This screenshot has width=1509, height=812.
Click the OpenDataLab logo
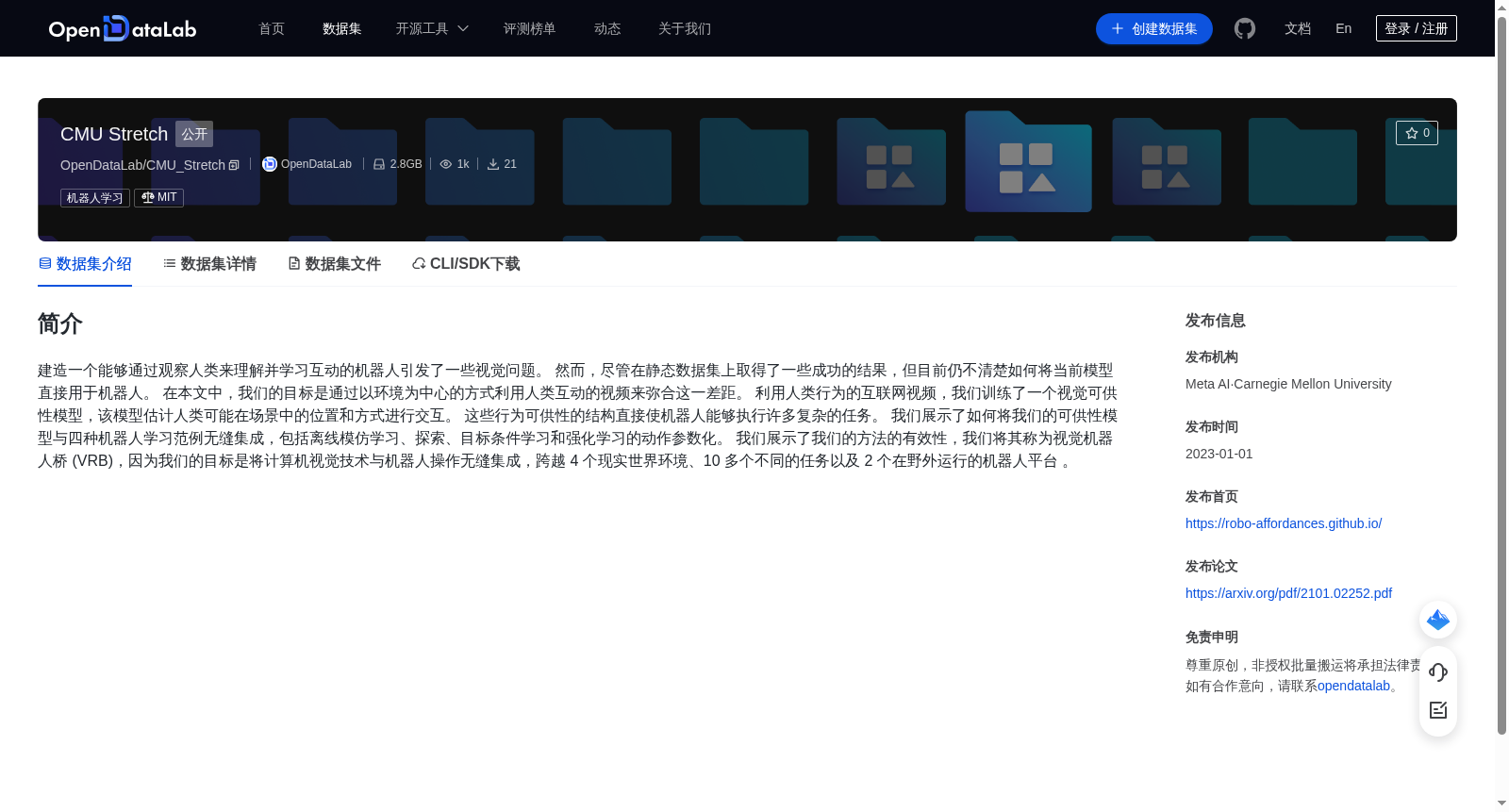123,28
